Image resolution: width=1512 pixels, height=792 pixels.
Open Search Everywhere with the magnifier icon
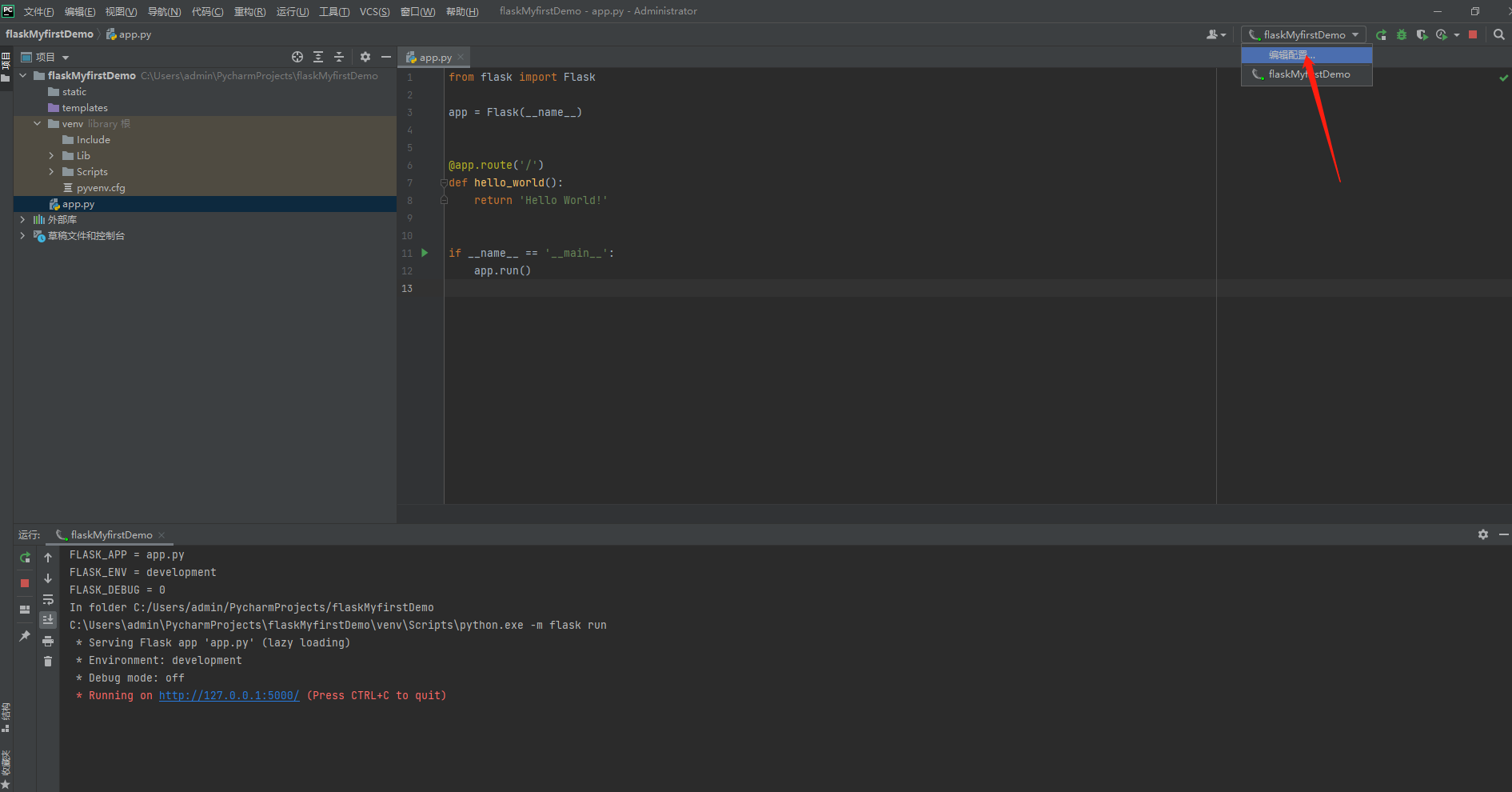click(1498, 34)
